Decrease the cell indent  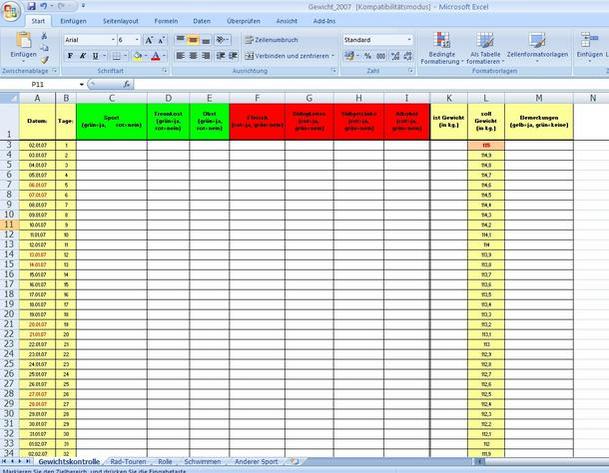(x=221, y=56)
